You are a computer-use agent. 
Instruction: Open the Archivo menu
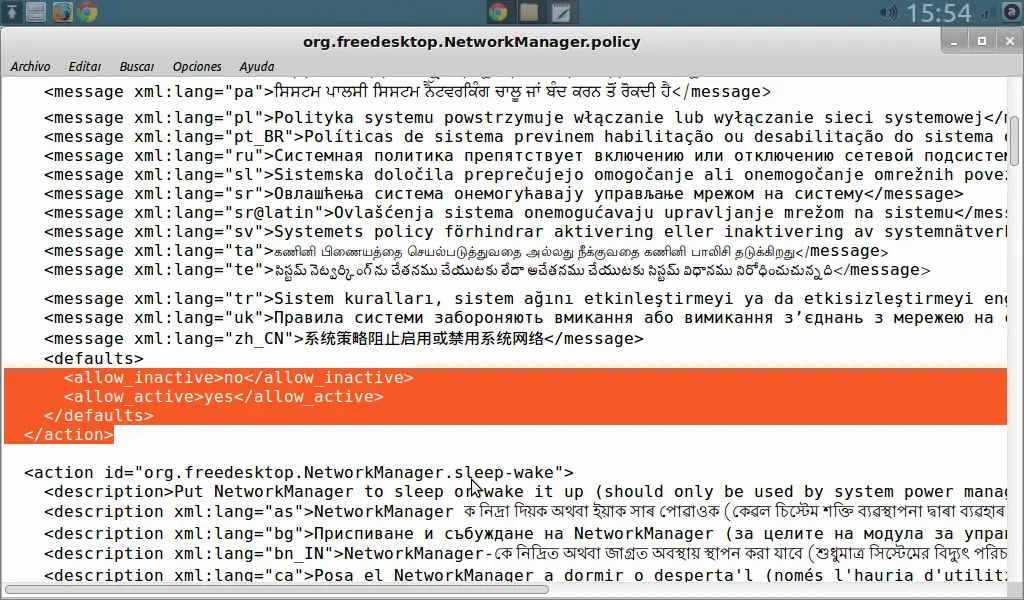[x=30, y=67]
